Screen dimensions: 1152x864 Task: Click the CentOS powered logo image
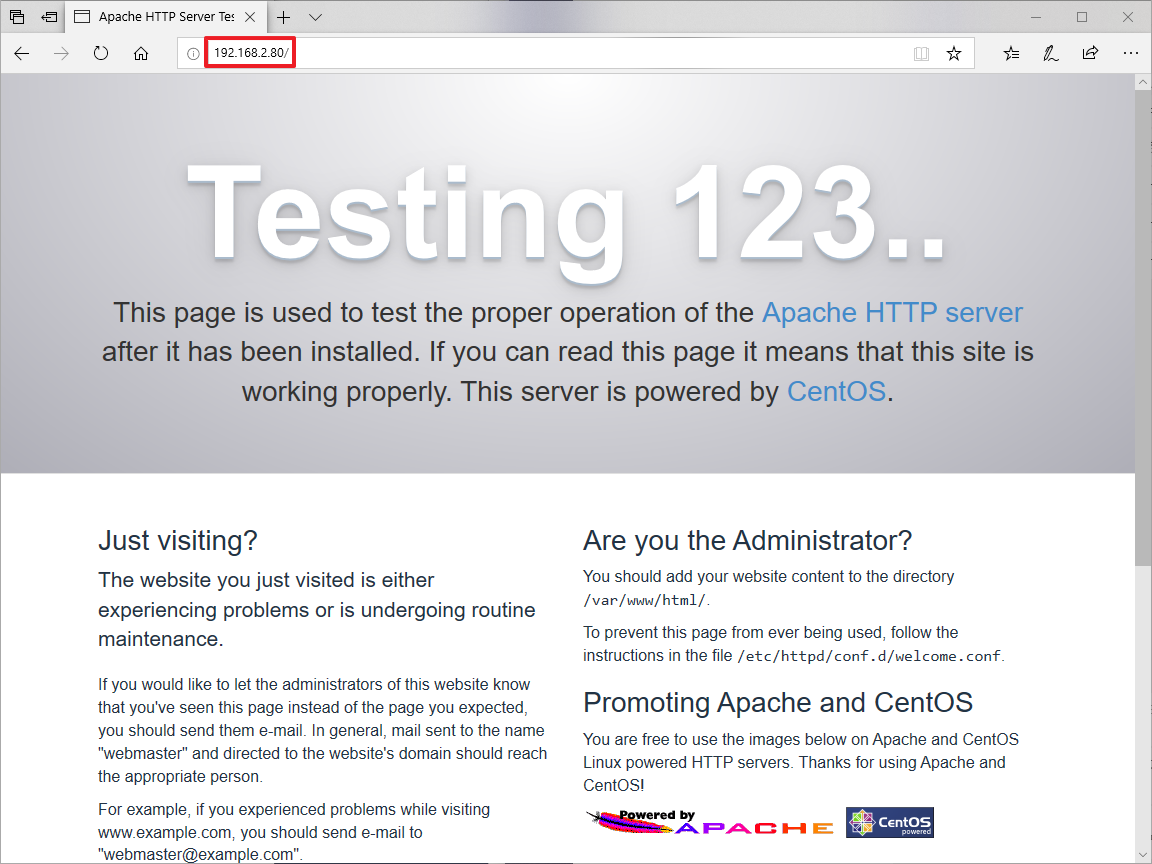890,823
